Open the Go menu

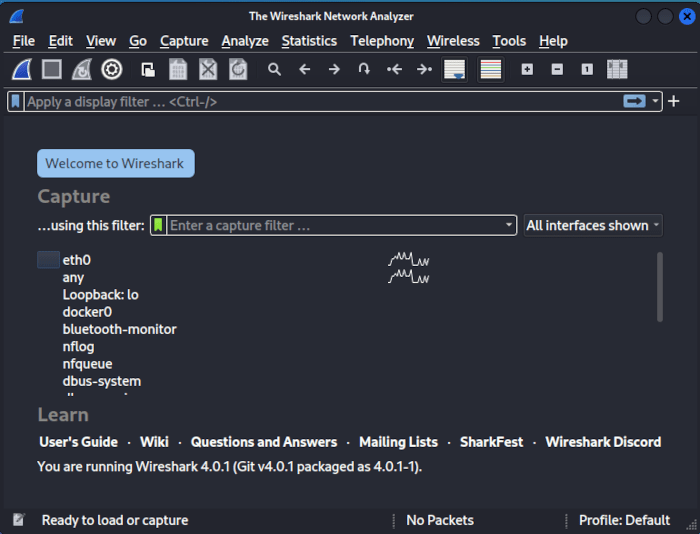[138, 41]
